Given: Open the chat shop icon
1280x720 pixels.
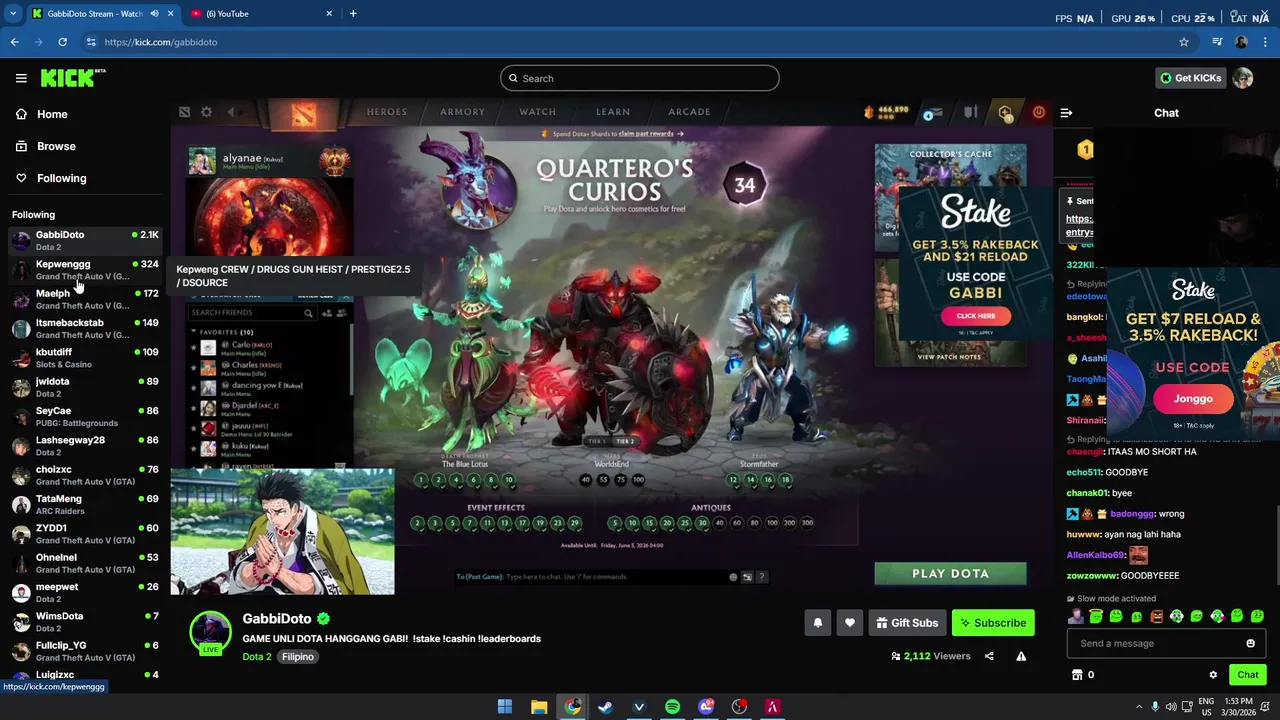Looking at the screenshot, I should click(1077, 675).
